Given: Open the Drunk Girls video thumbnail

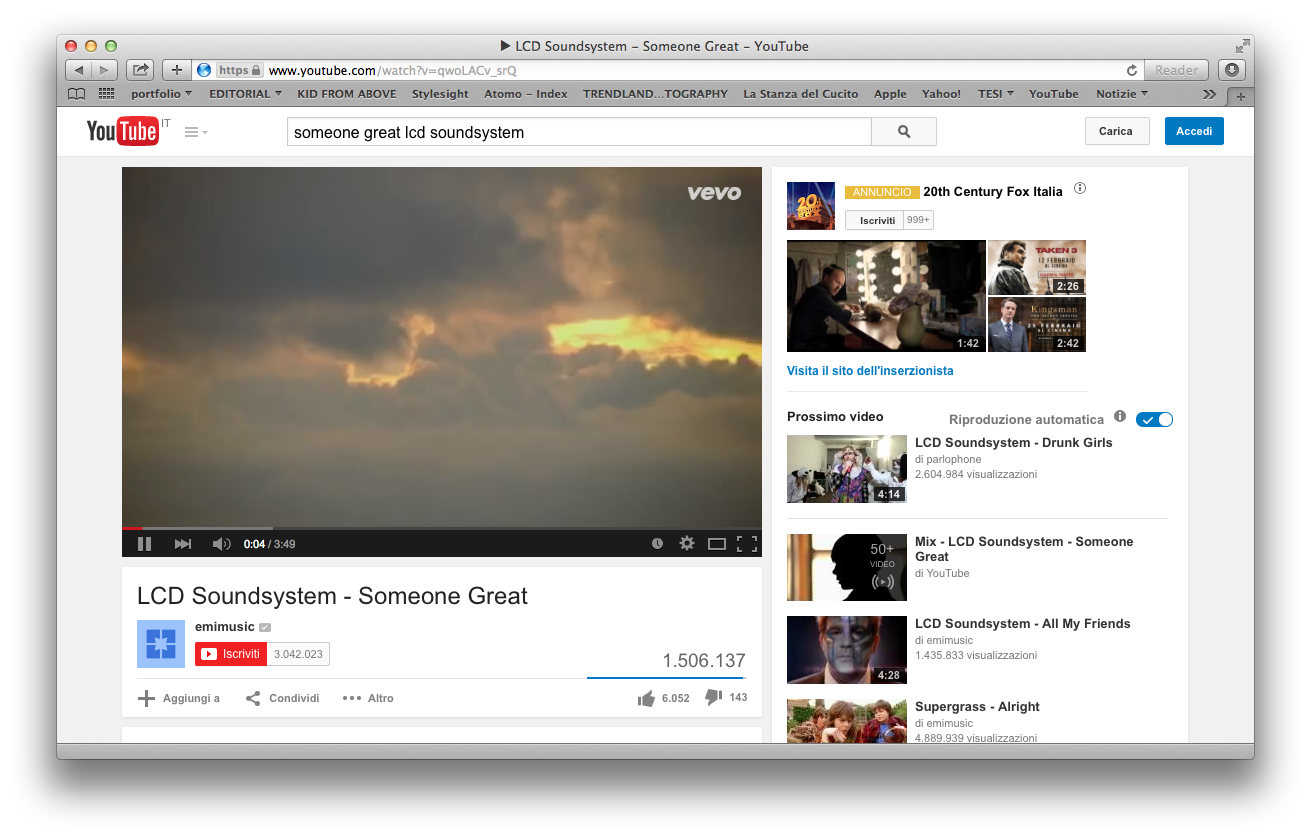Looking at the screenshot, I should 846,469.
